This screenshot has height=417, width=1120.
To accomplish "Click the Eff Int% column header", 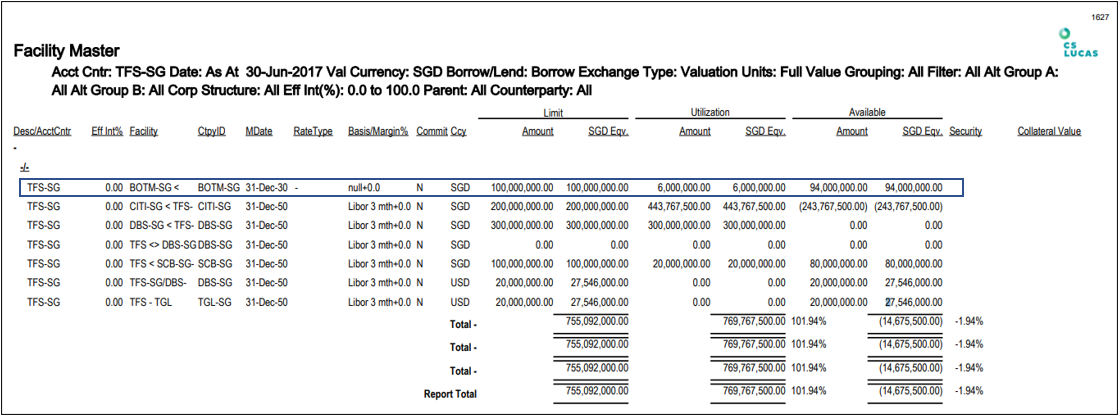I will pos(106,131).
